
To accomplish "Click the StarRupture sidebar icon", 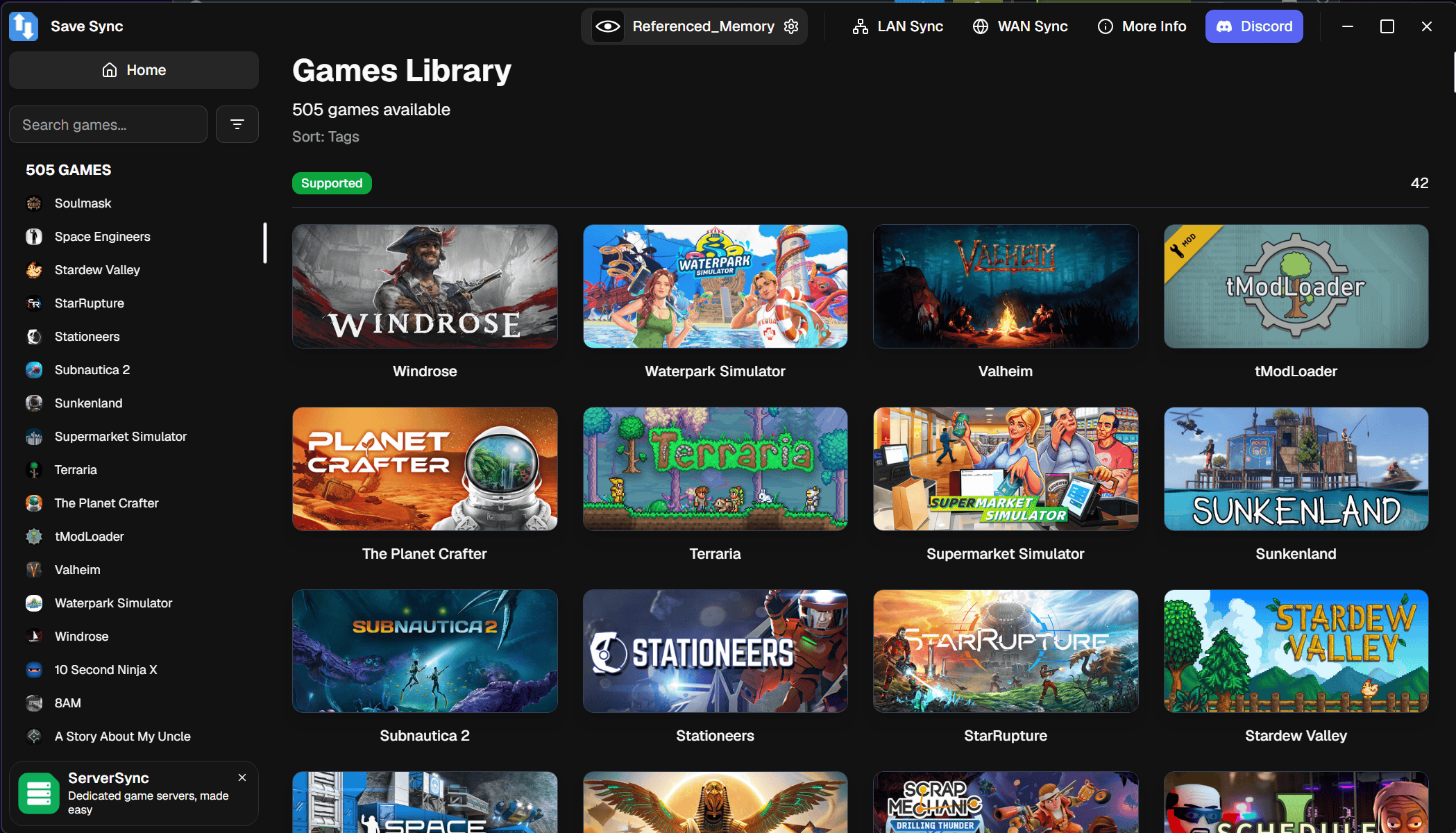I will 34,303.
